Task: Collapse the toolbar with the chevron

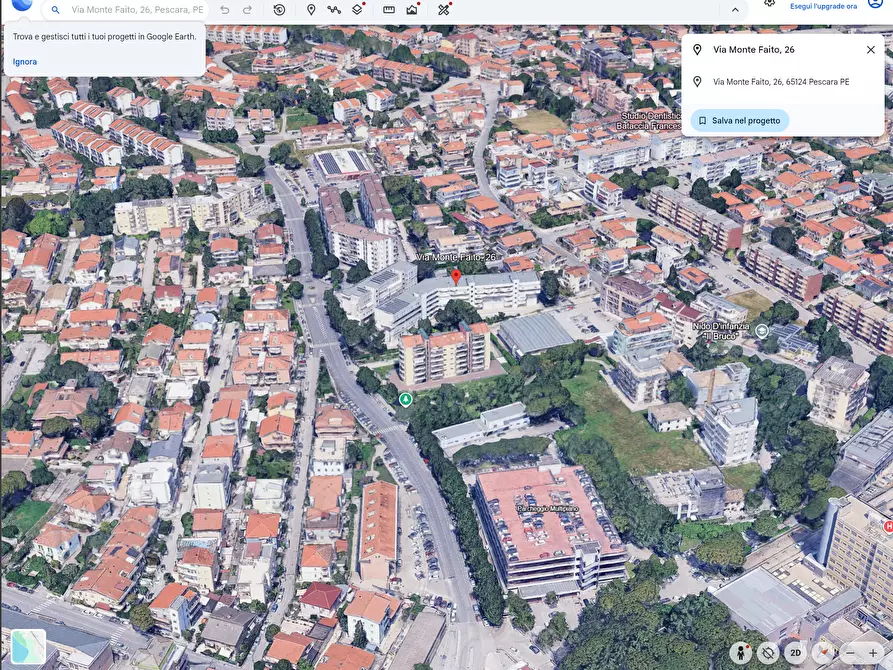Action: coord(735,8)
